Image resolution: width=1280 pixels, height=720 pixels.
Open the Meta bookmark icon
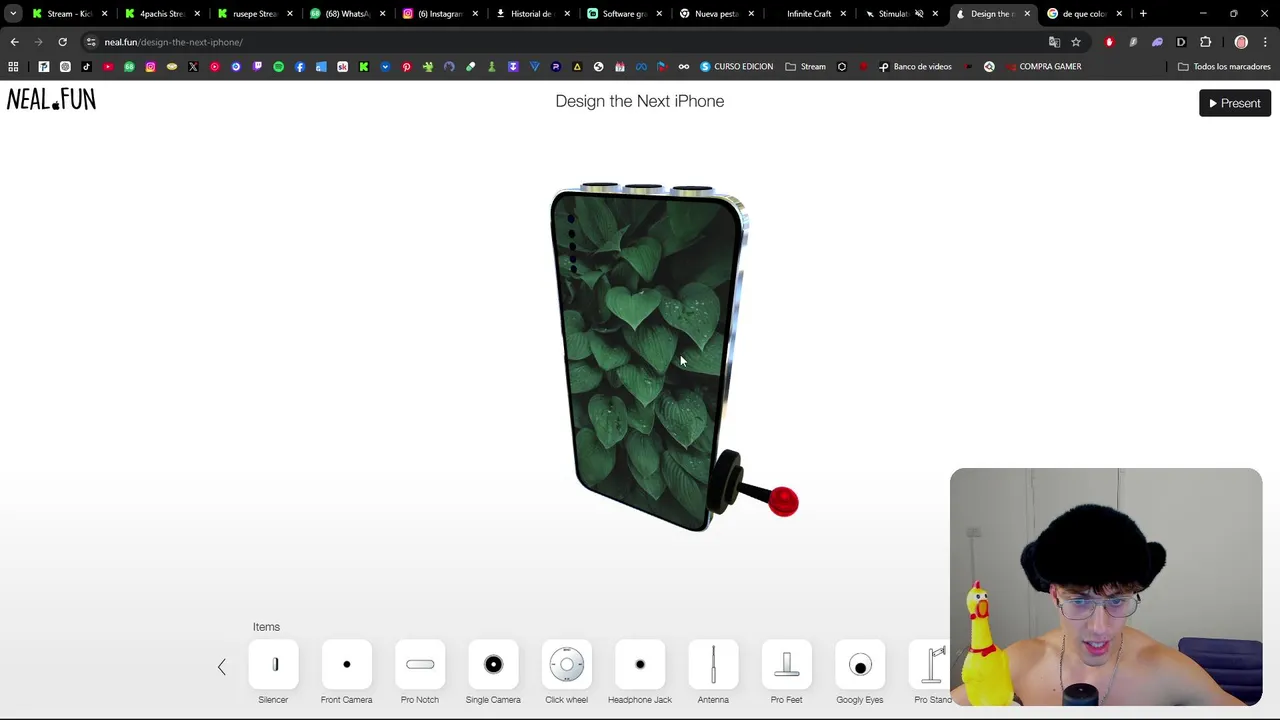[640, 67]
